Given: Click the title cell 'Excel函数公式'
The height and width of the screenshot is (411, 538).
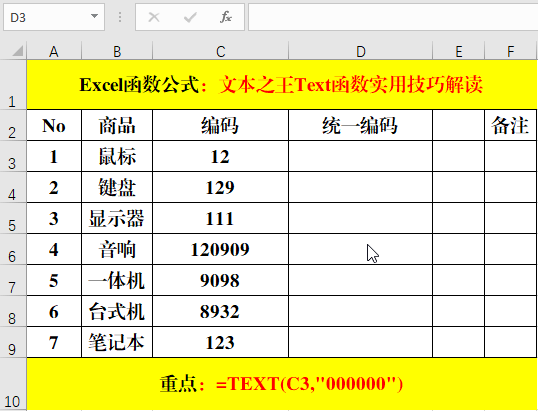Looking at the screenshot, I should (281, 85).
